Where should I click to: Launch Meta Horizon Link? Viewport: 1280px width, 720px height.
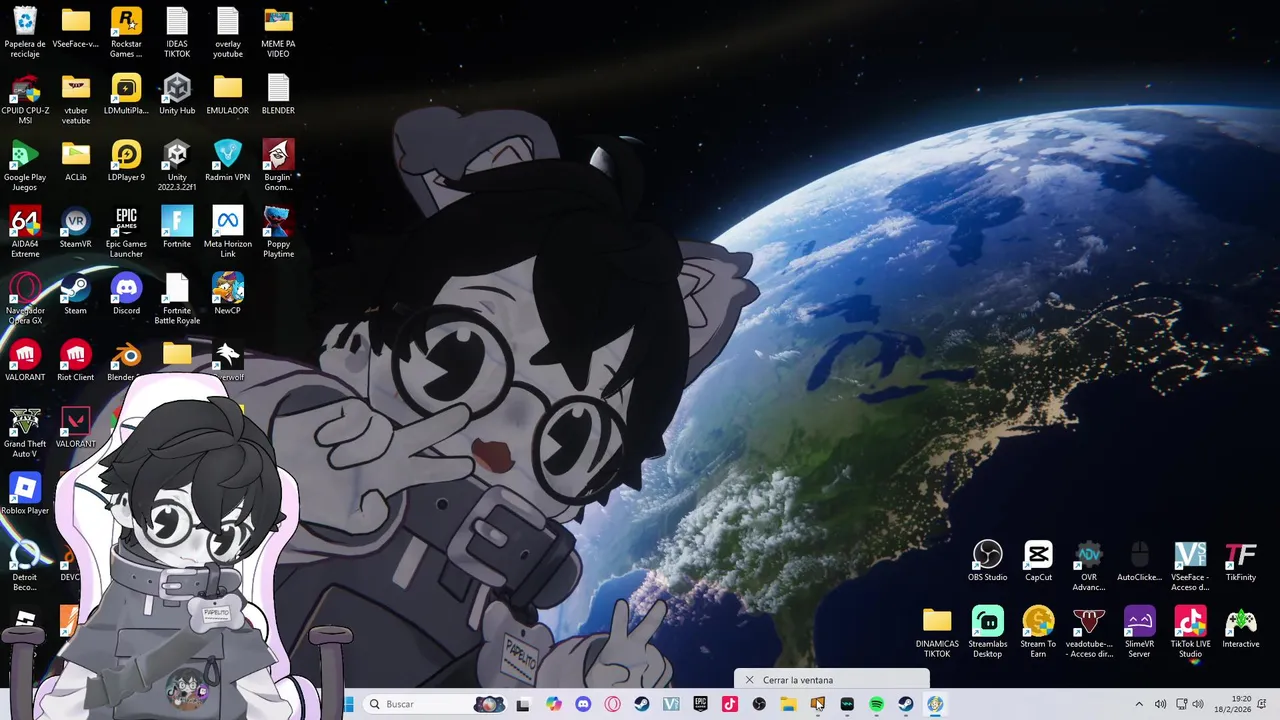[228, 232]
